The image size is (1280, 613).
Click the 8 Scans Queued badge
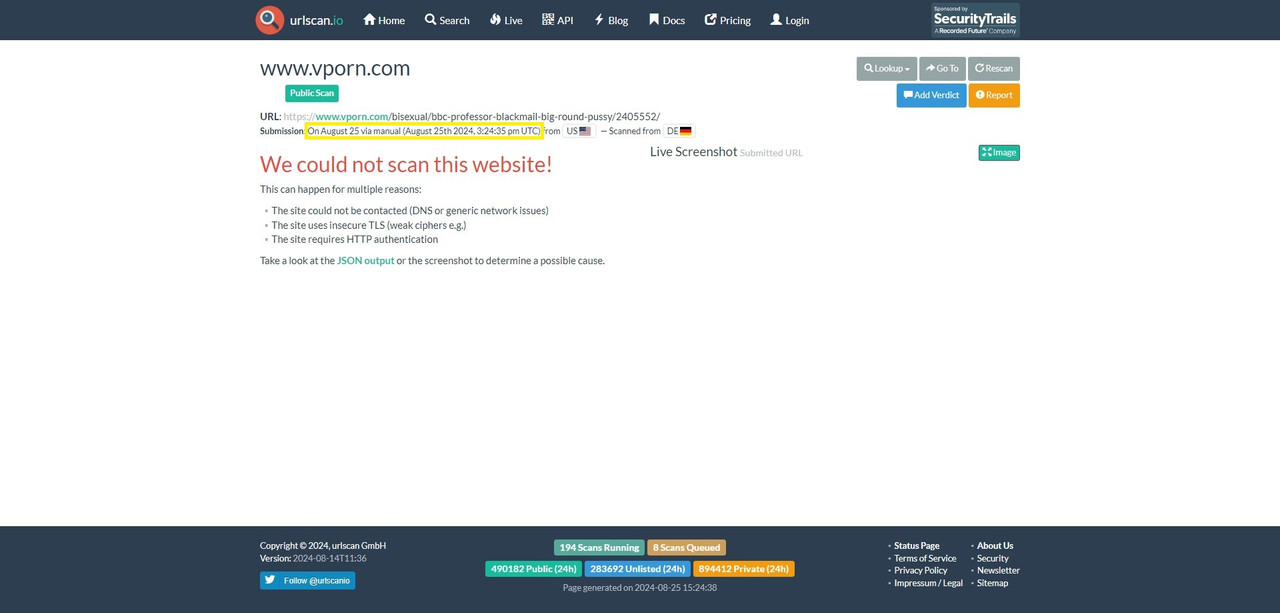(x=686, y=547)
